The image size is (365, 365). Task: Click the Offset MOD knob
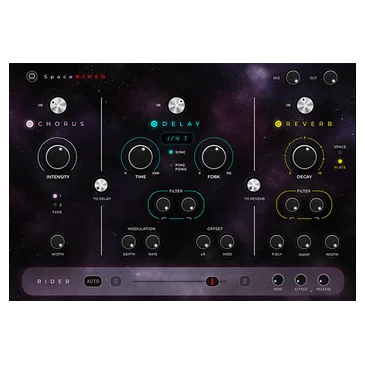click(x=227, y=242)
